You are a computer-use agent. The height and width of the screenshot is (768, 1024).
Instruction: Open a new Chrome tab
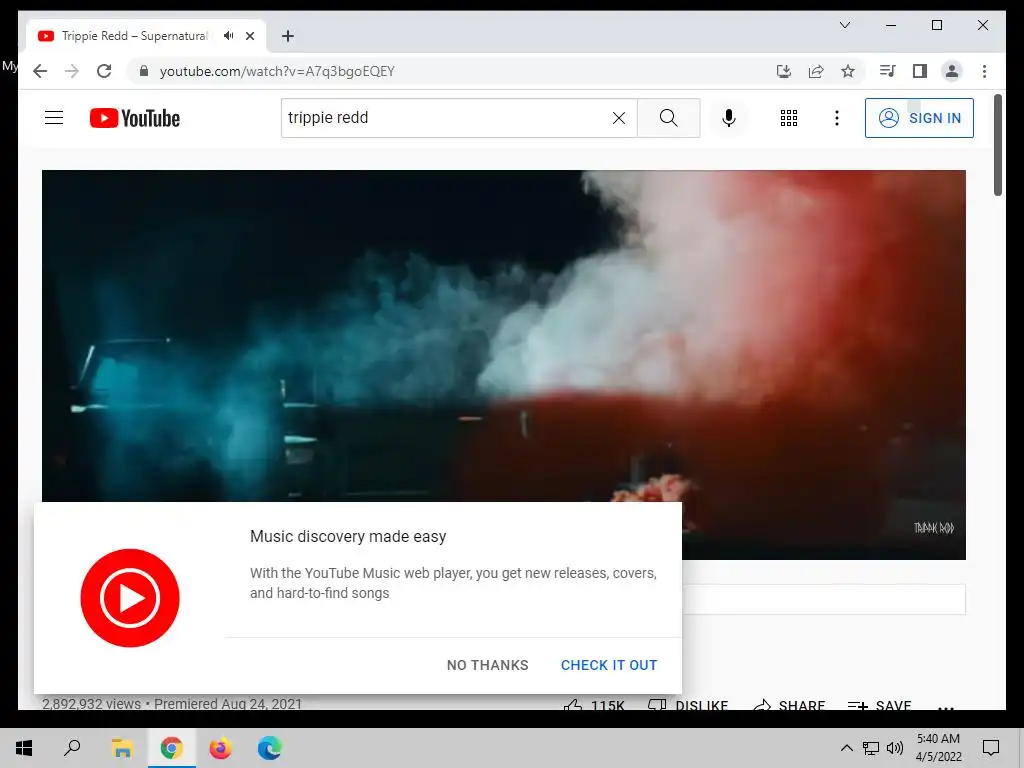click(x=288, y=36)
